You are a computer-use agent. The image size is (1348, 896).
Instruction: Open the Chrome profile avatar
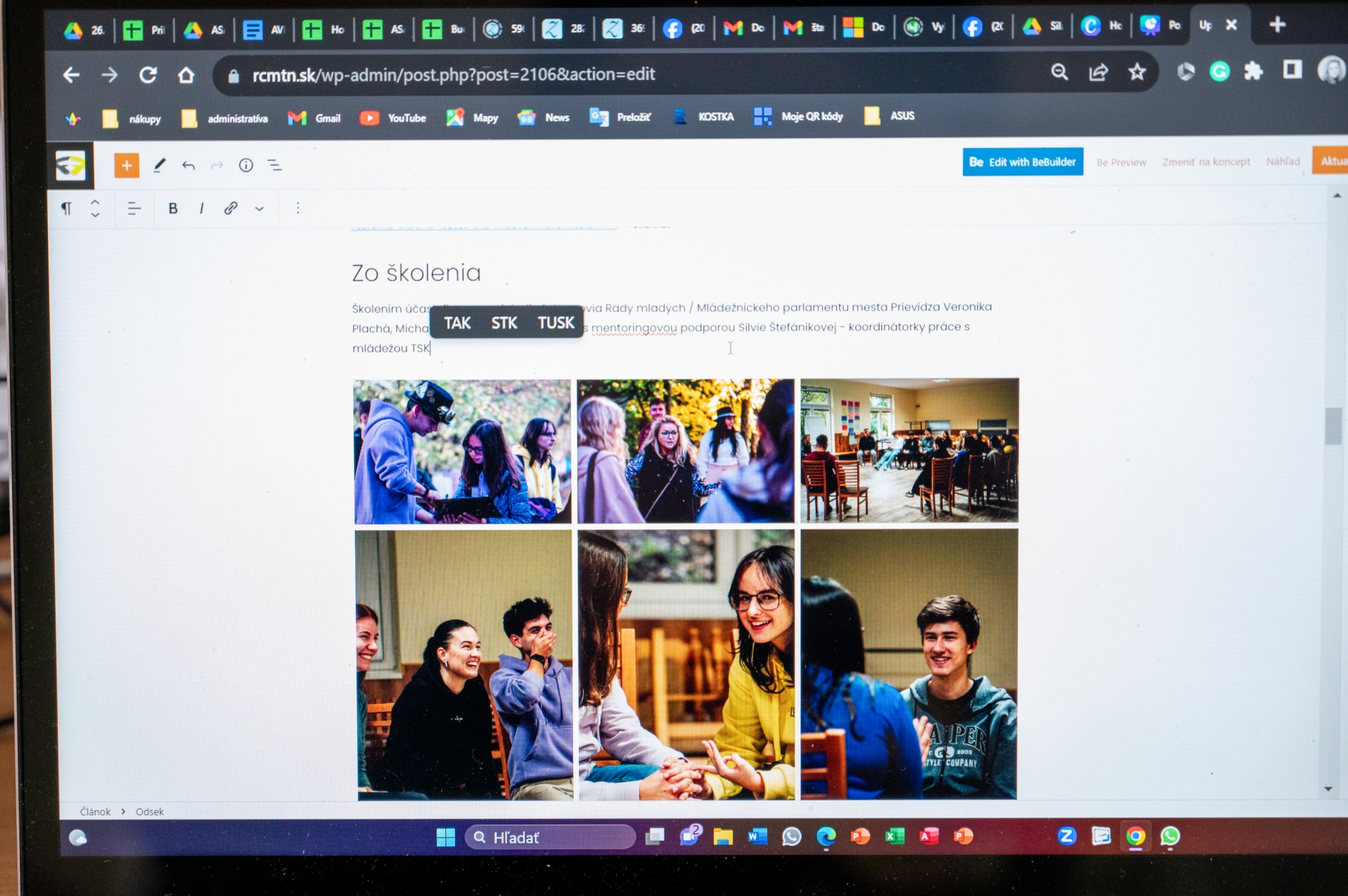(1331, 69)
